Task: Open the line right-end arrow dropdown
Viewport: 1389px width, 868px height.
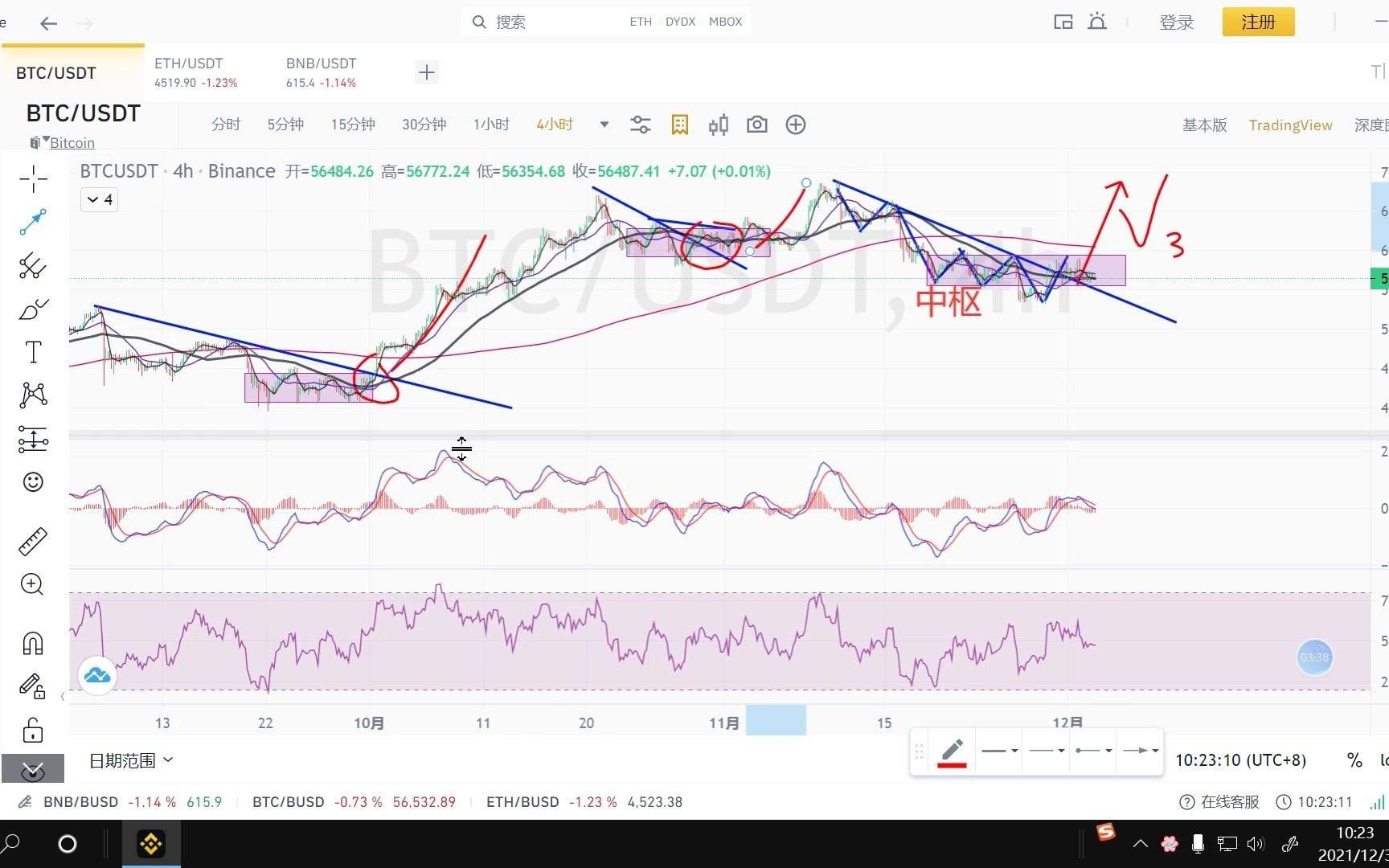Action: [1140, 751]
